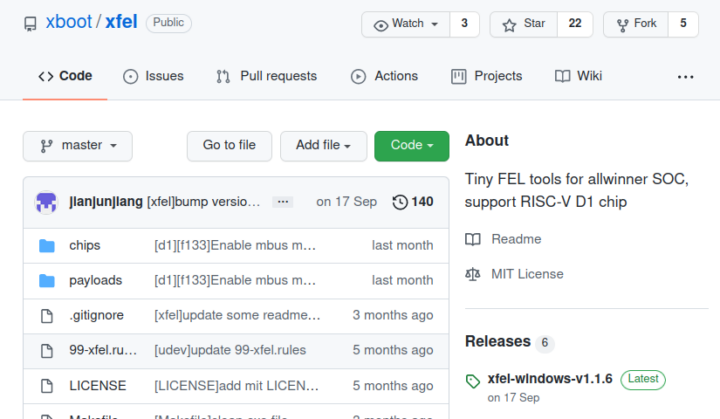720x419 pixels.
Task: Click the release tag icon
Action: click(473, 381)
